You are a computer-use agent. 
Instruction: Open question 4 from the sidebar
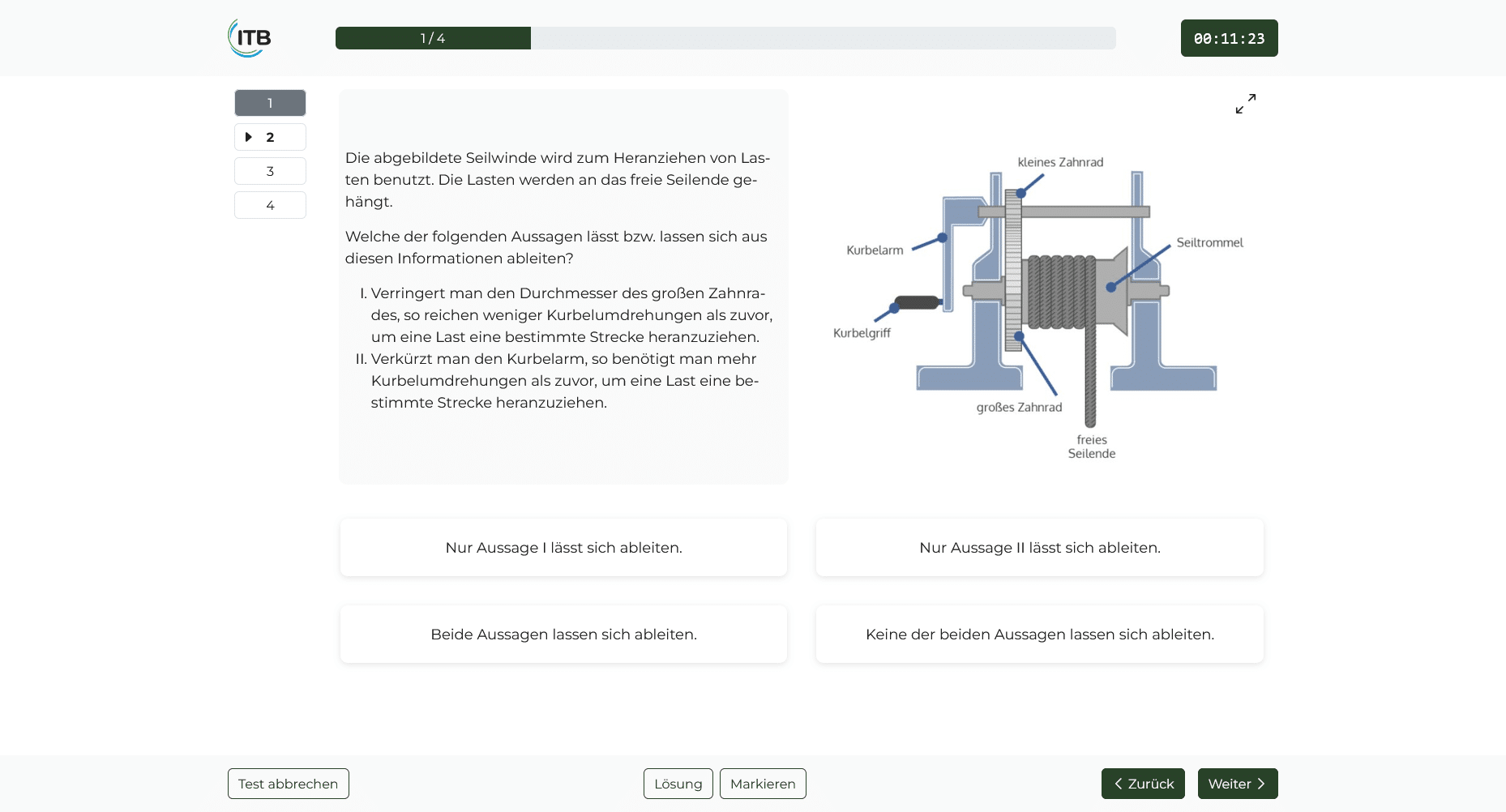coord(270,205)
